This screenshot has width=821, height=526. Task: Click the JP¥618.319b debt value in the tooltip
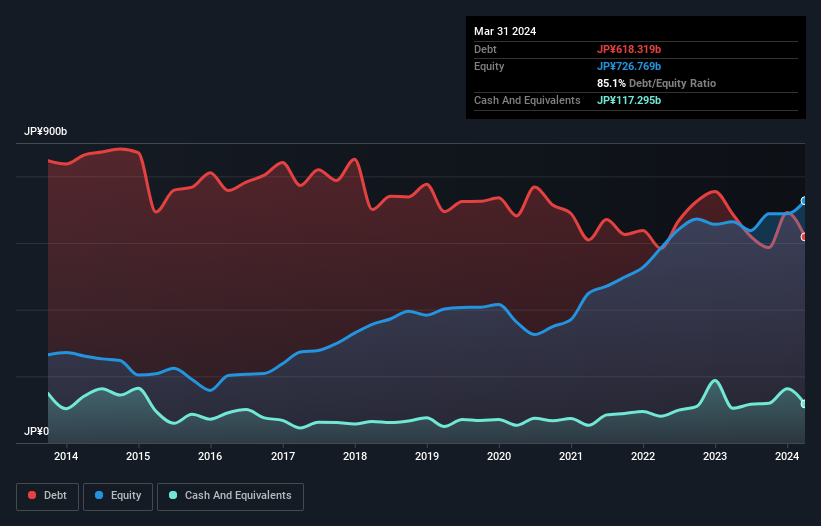(x=629, y=49)
